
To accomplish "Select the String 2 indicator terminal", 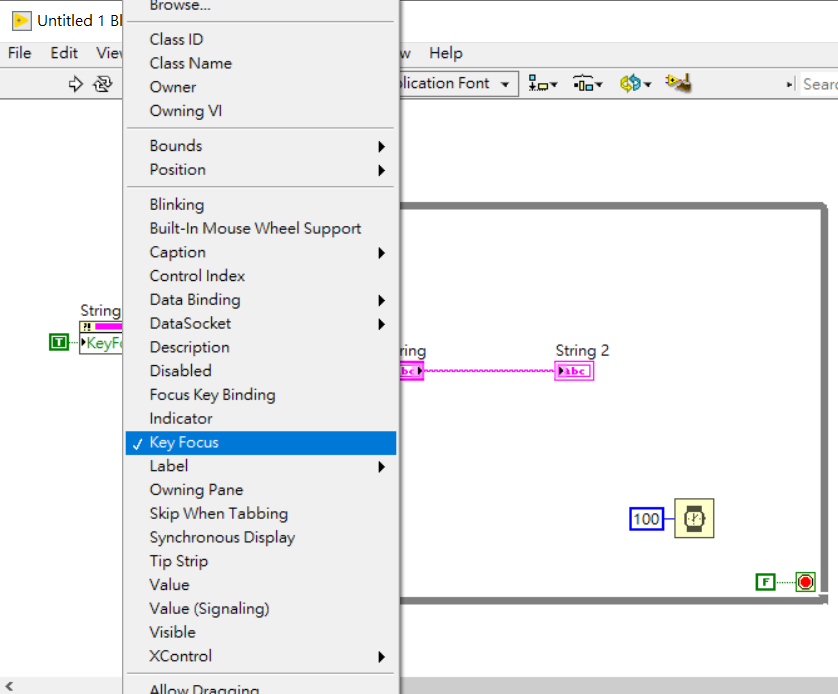I will (574, 371).
